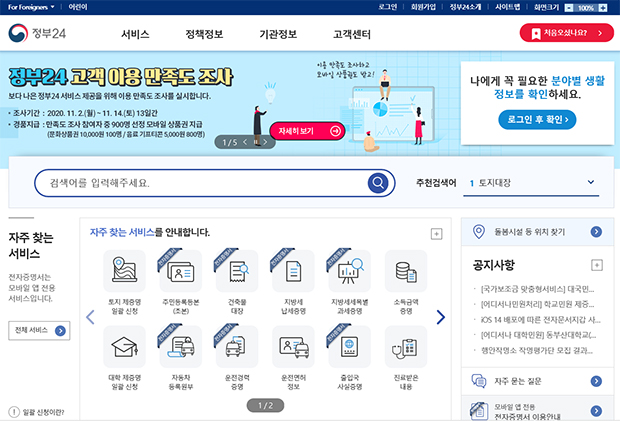Click the magnifier search button
The image size is (620, 421).
[x=377, y=183]
